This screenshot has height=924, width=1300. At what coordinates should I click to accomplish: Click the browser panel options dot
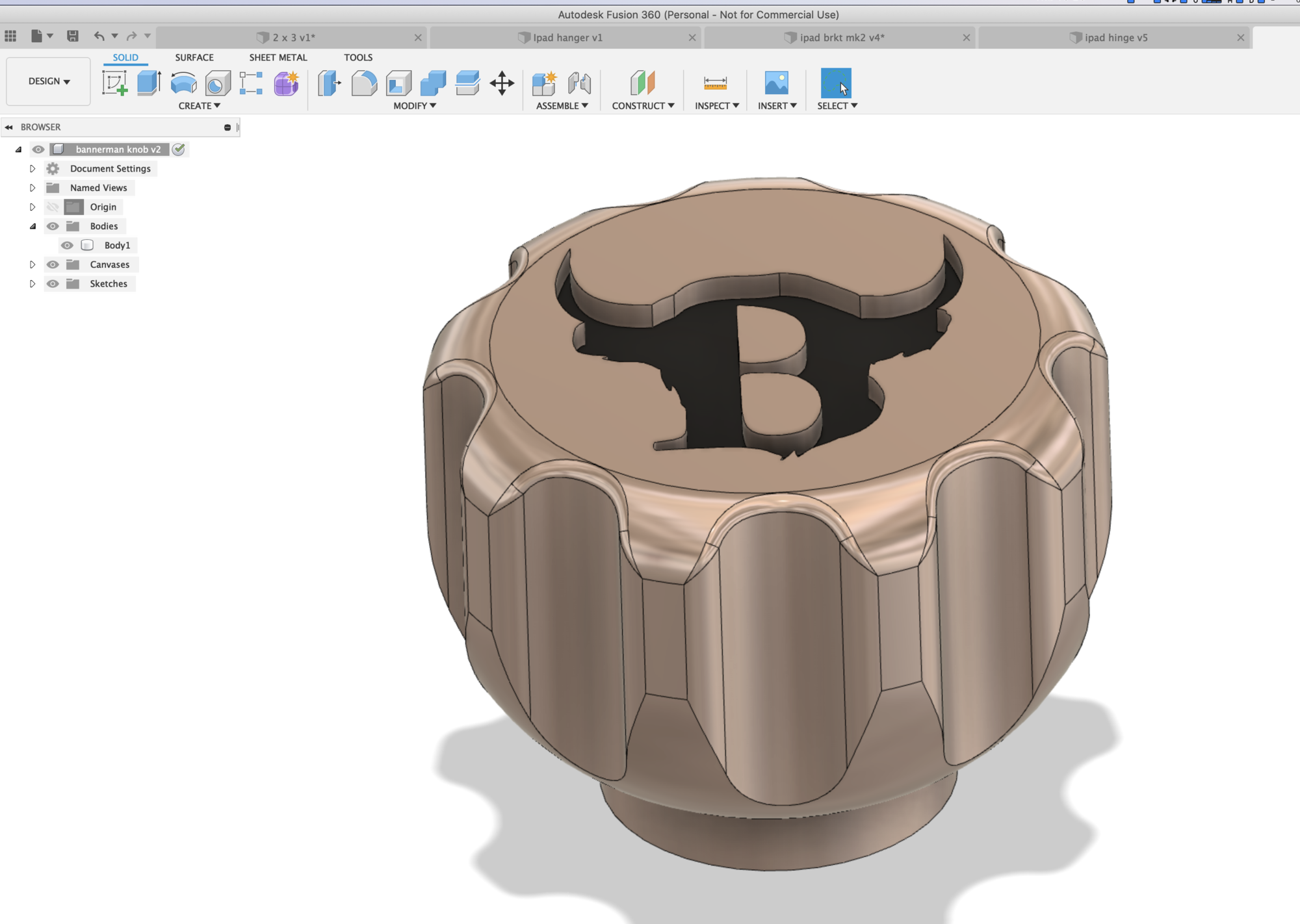coord(227,127)
